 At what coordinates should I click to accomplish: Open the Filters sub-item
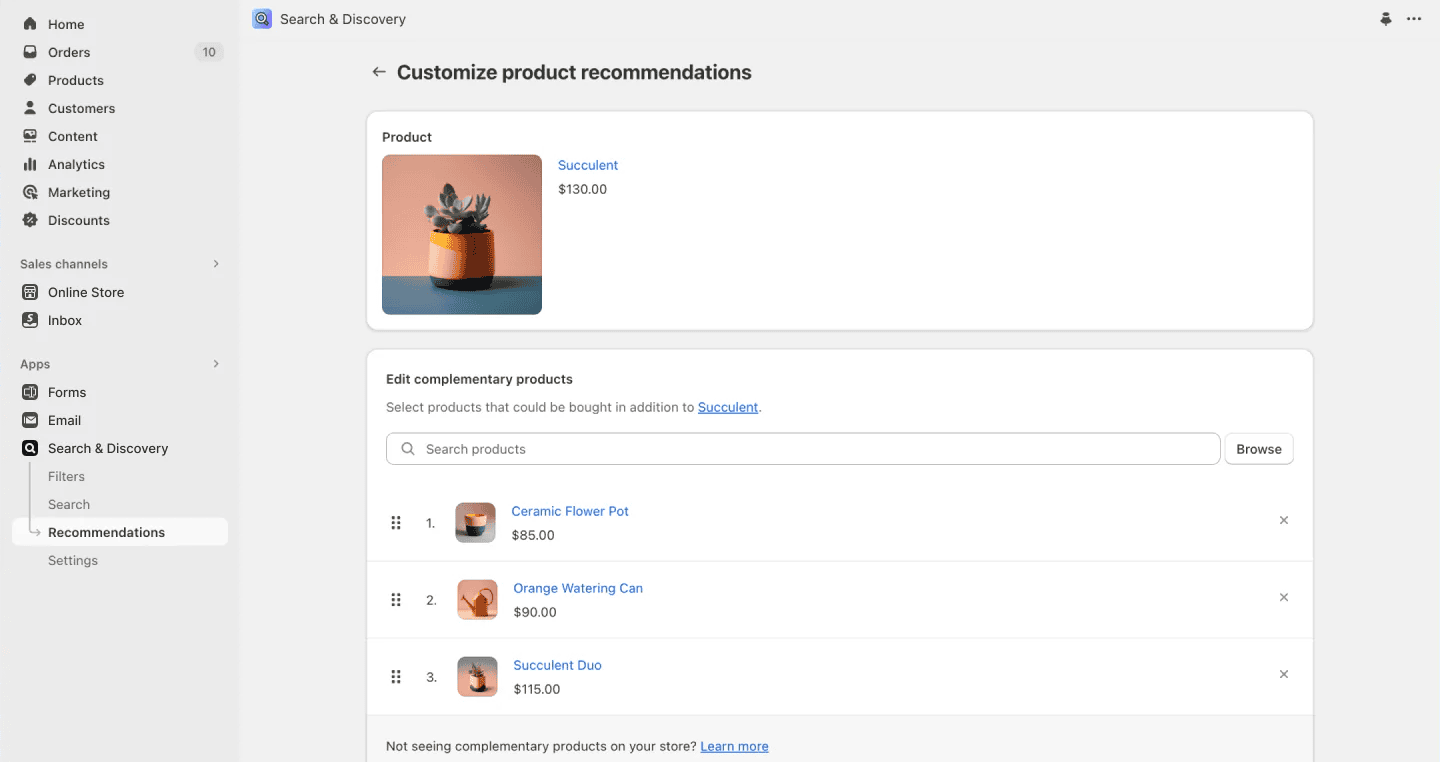66,476
